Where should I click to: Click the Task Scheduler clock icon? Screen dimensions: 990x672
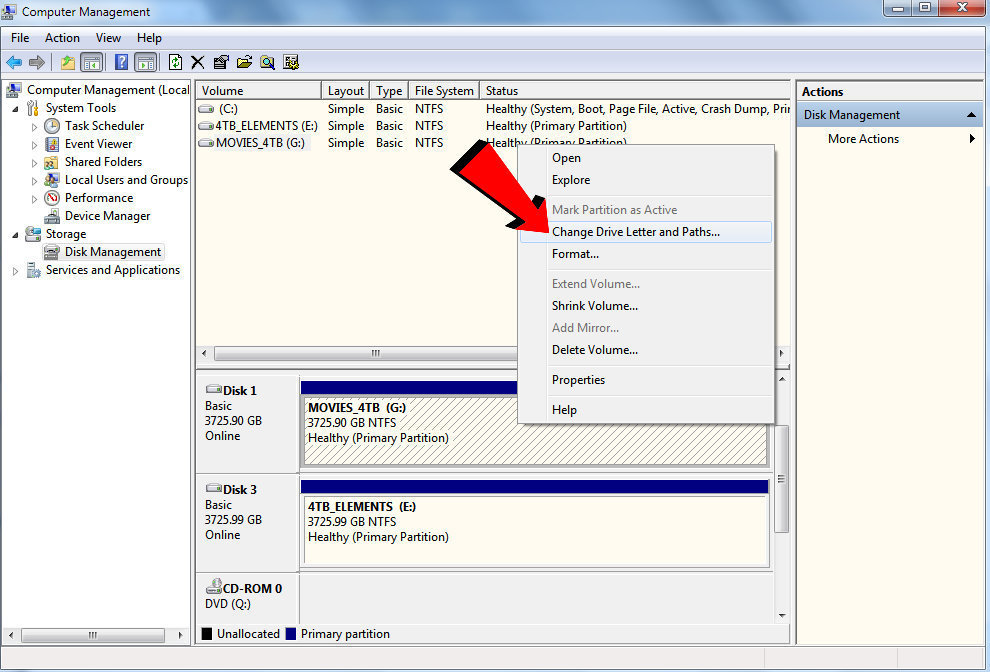(52, 126)
